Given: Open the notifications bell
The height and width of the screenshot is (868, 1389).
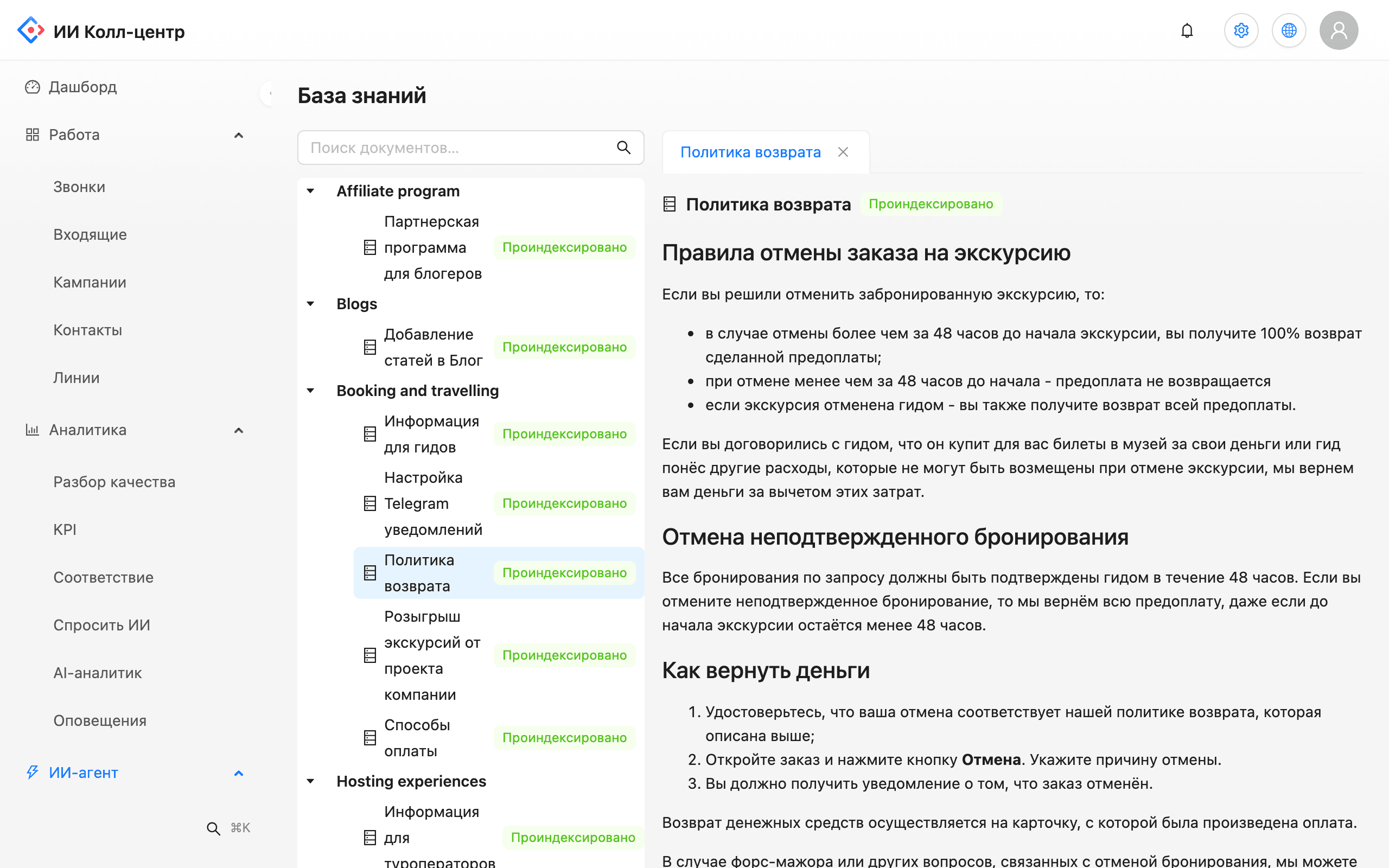Looking at the screenshot, I should [x=1187, y=30].
